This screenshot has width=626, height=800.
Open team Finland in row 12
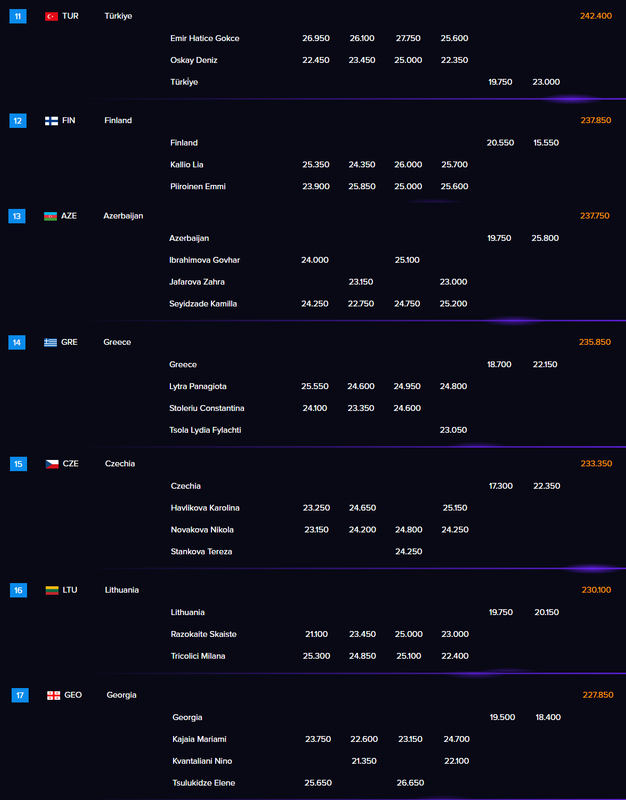[x=118, y=120]
